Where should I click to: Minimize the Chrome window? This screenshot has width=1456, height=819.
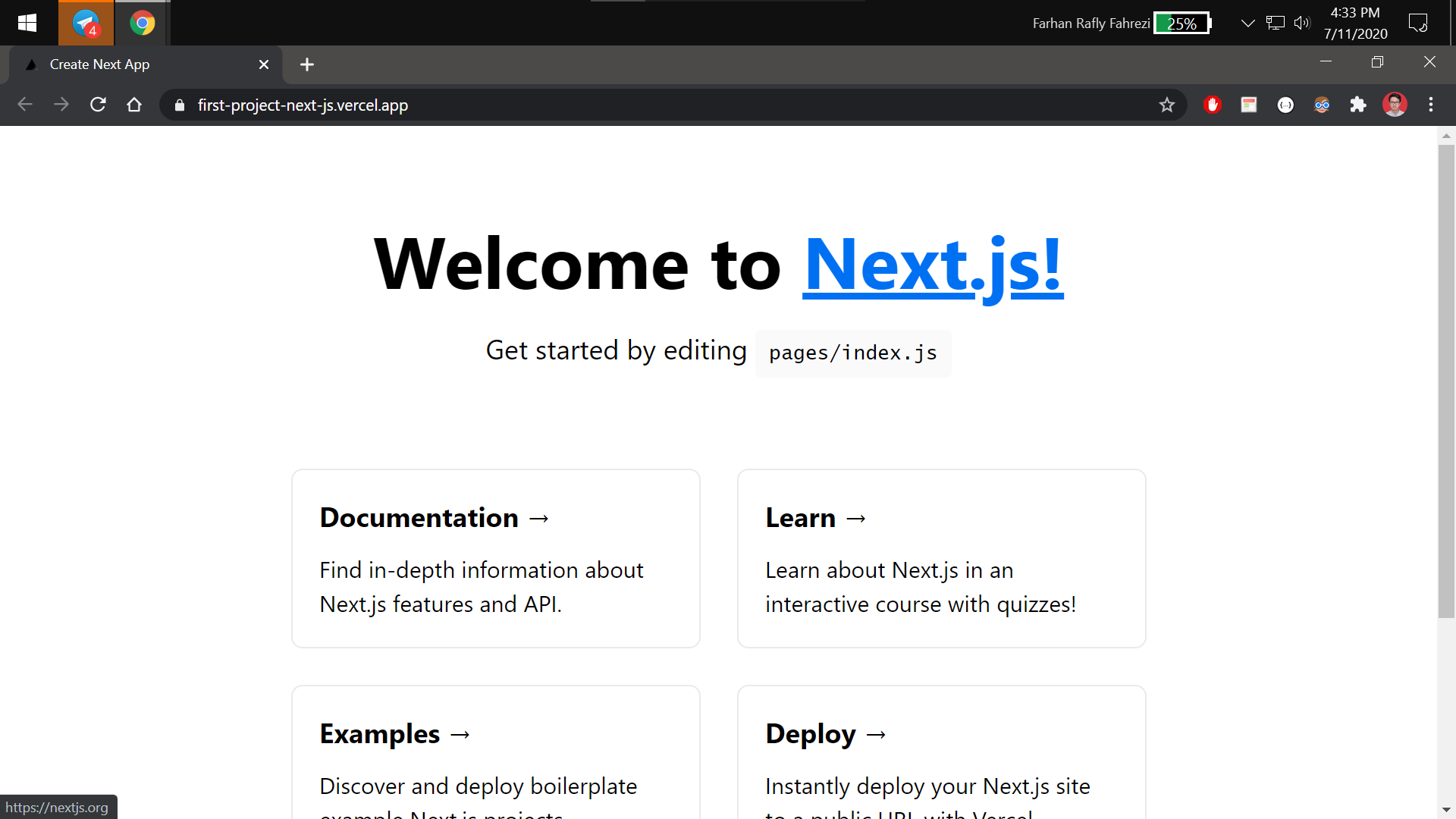(x=1326, y=61)
